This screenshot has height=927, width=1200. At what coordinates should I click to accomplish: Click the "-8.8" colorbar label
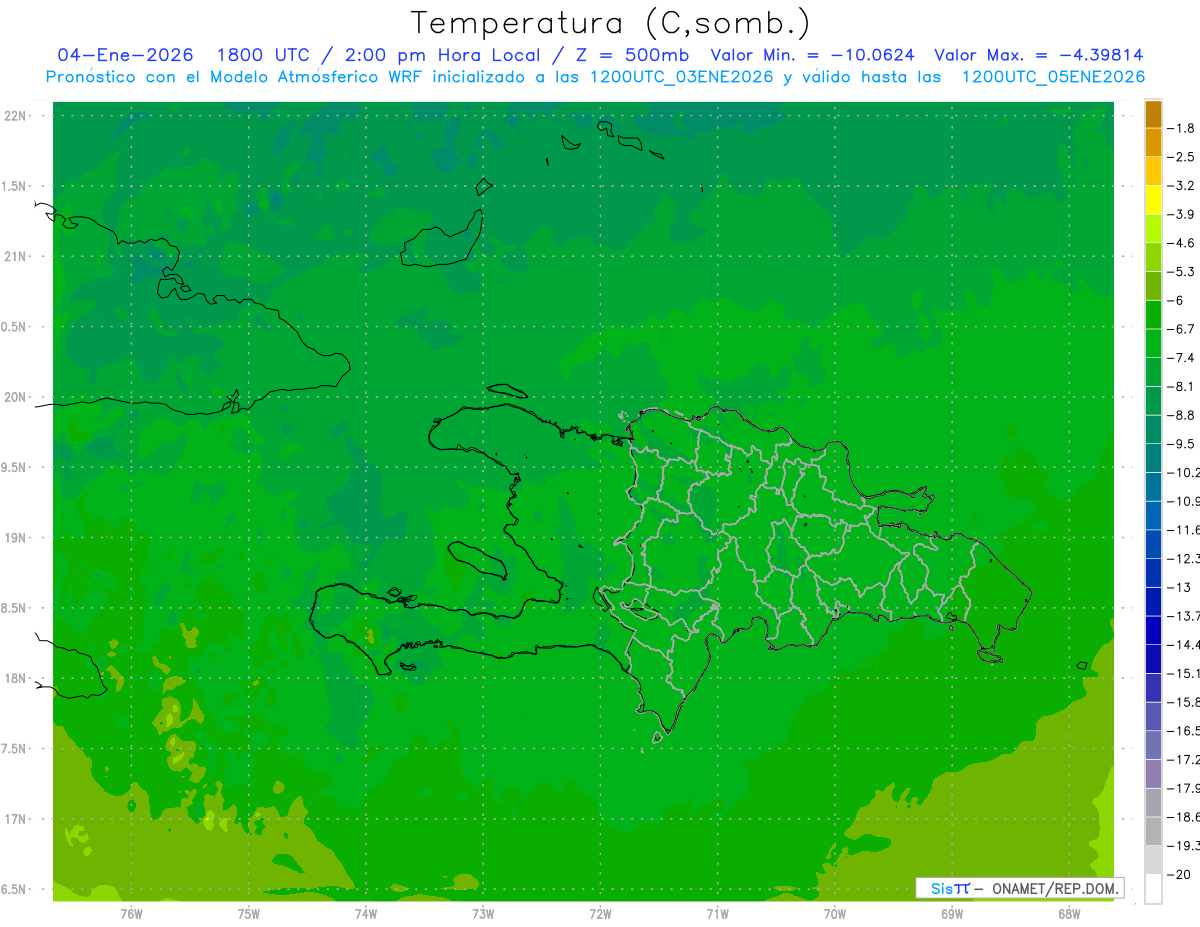click(x=1183, y=415)
